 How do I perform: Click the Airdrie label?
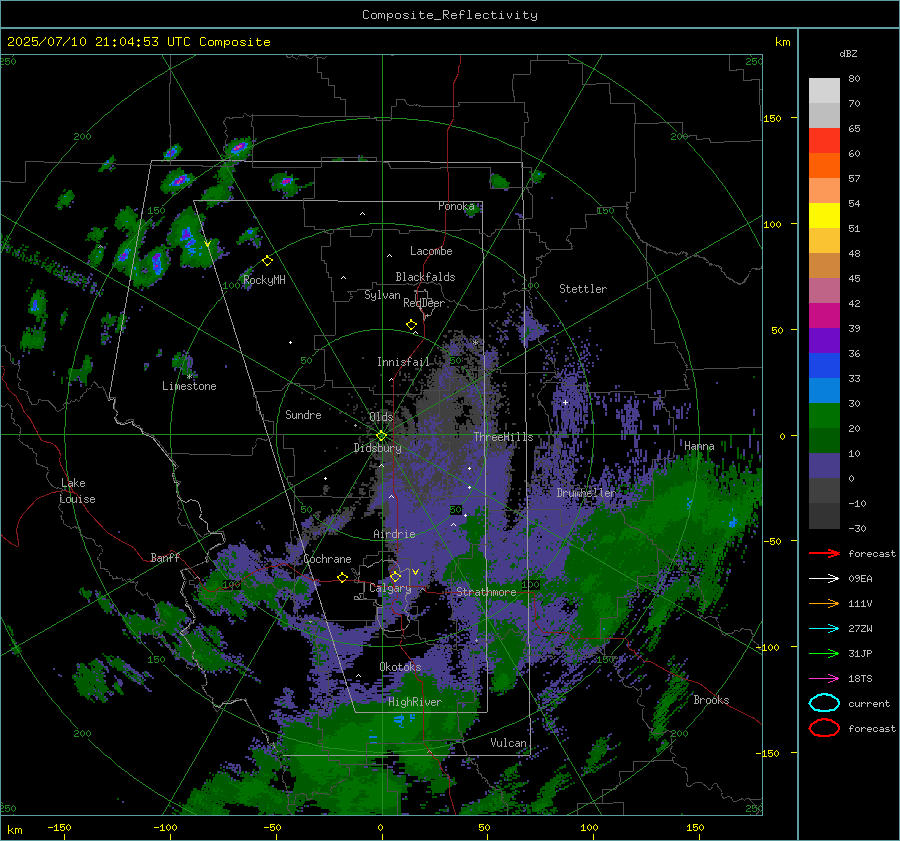tap(394, 534)
